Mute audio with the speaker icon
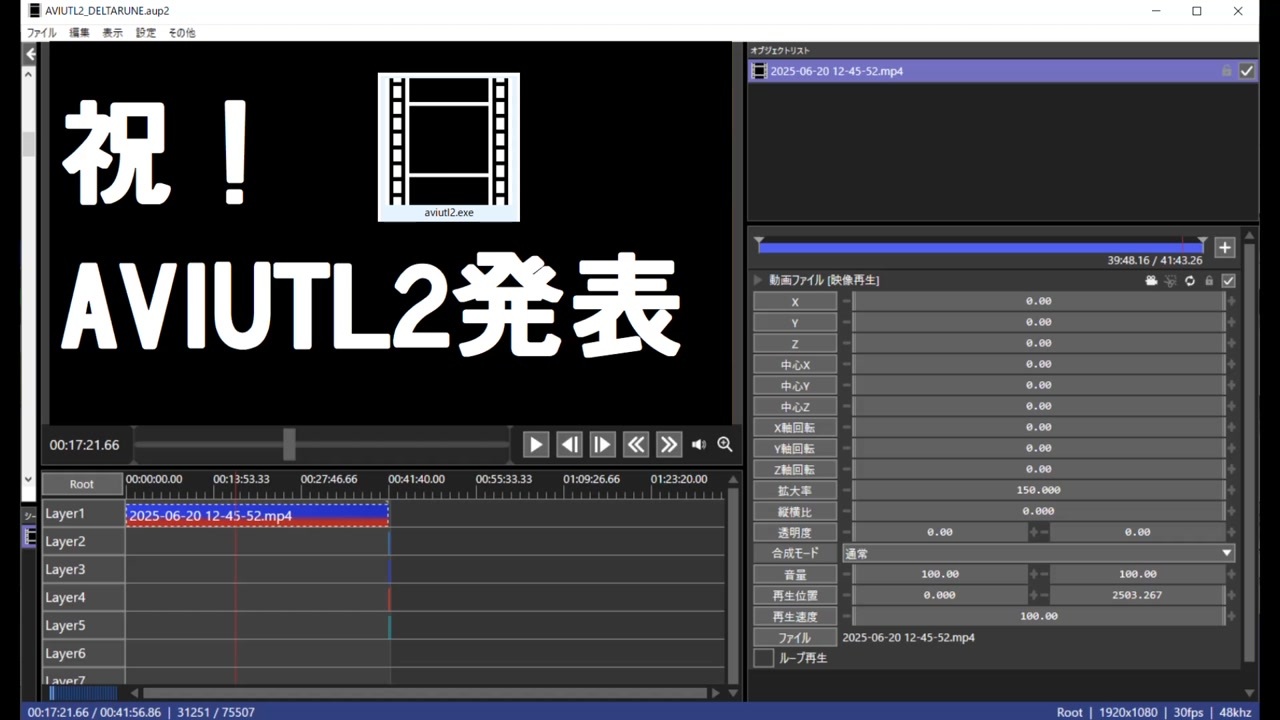This screenshot has width=1280, height=720. point(698,444)
